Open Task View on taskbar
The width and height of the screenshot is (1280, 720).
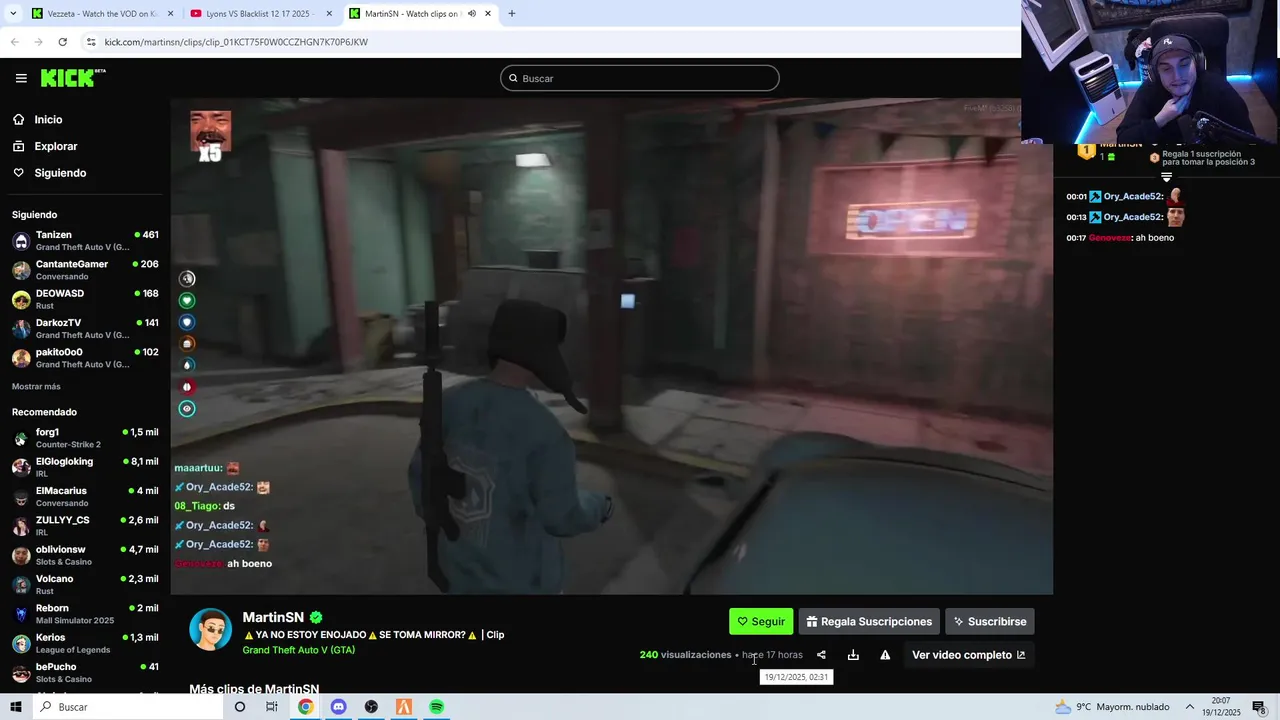(x=272, y=707)
